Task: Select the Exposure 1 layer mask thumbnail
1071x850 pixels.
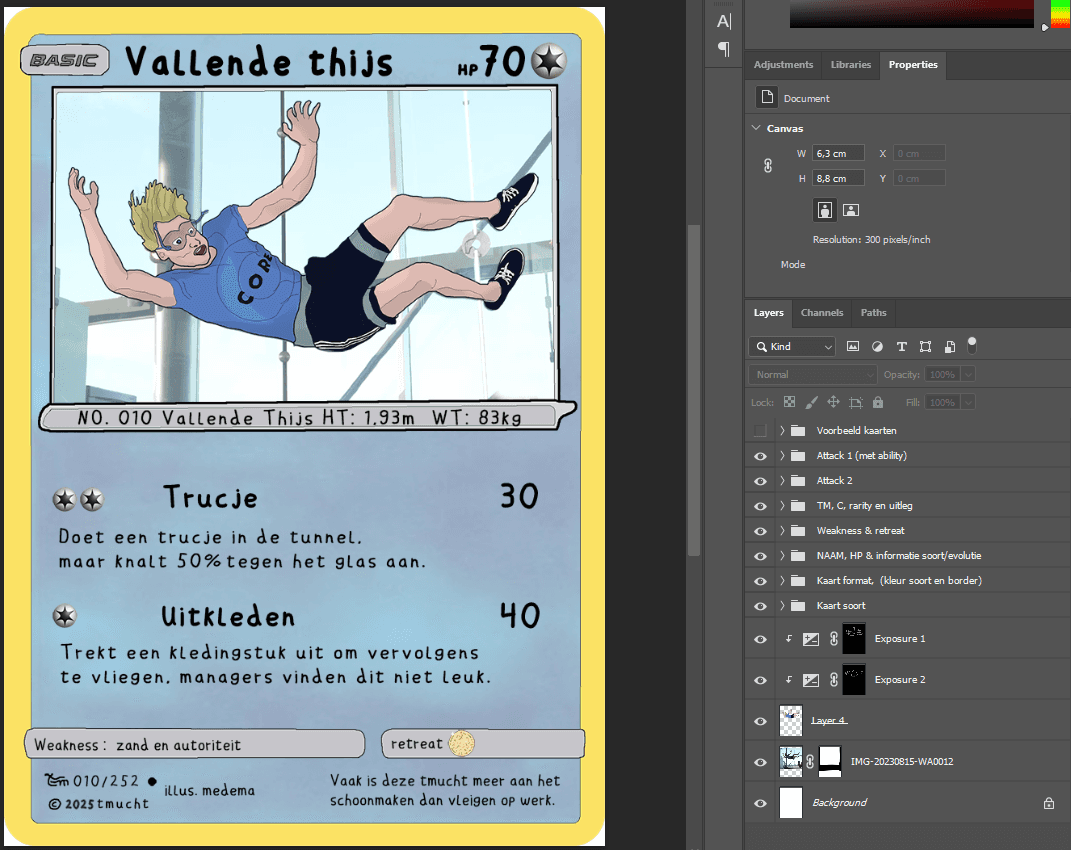Action: pos(854,639)
